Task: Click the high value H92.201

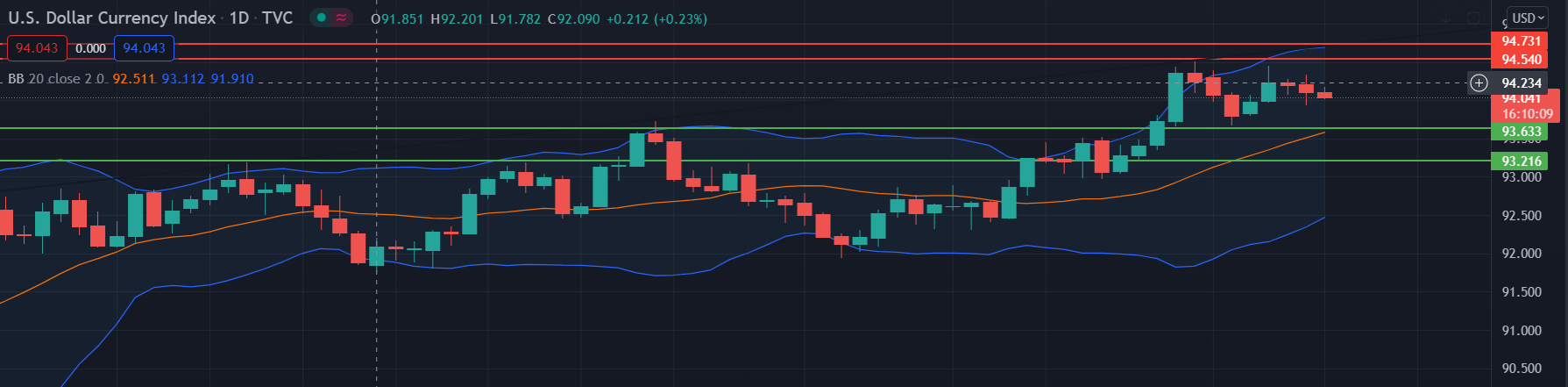Action: (457, 18)
